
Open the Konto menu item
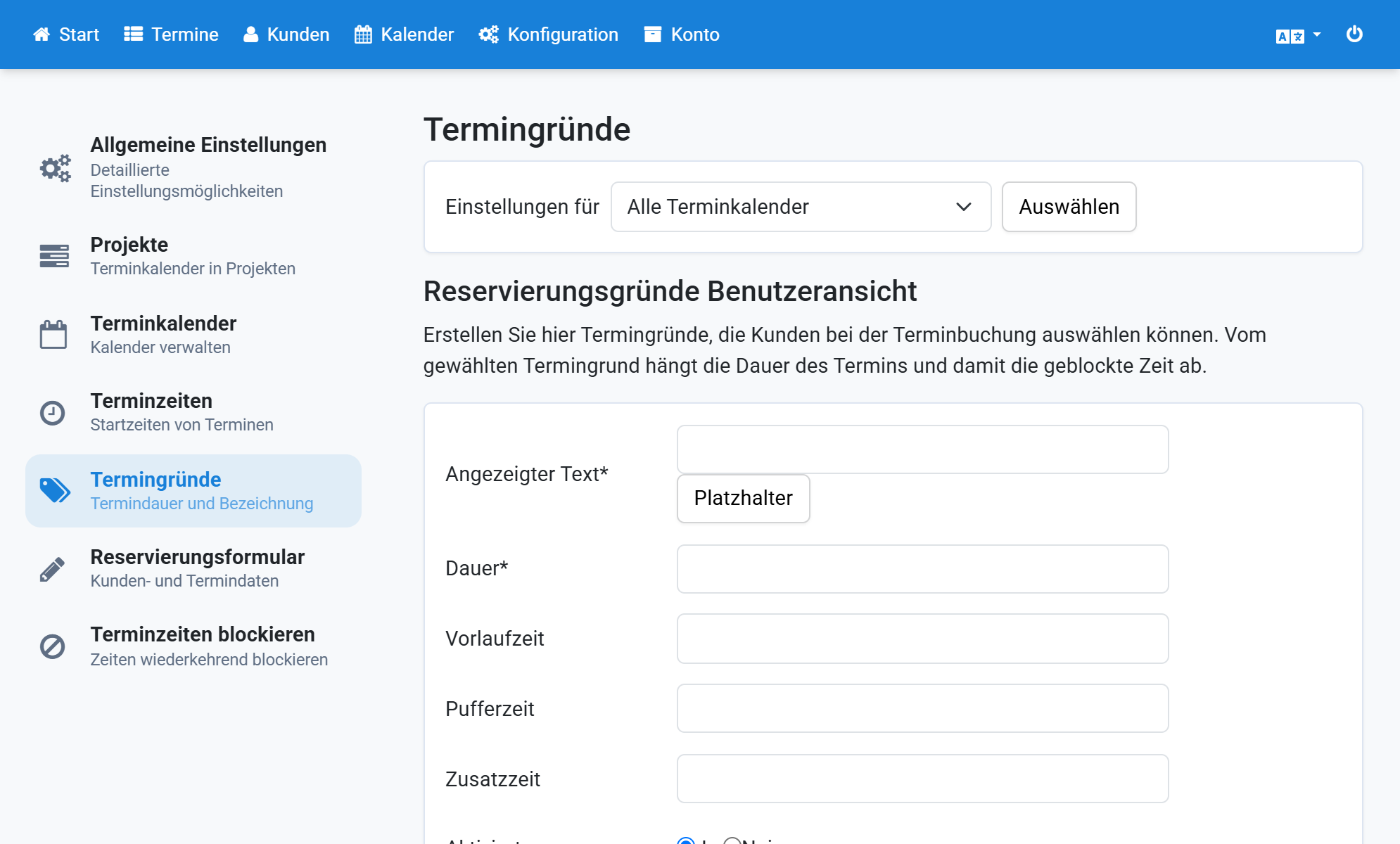(x=682, y=34)
